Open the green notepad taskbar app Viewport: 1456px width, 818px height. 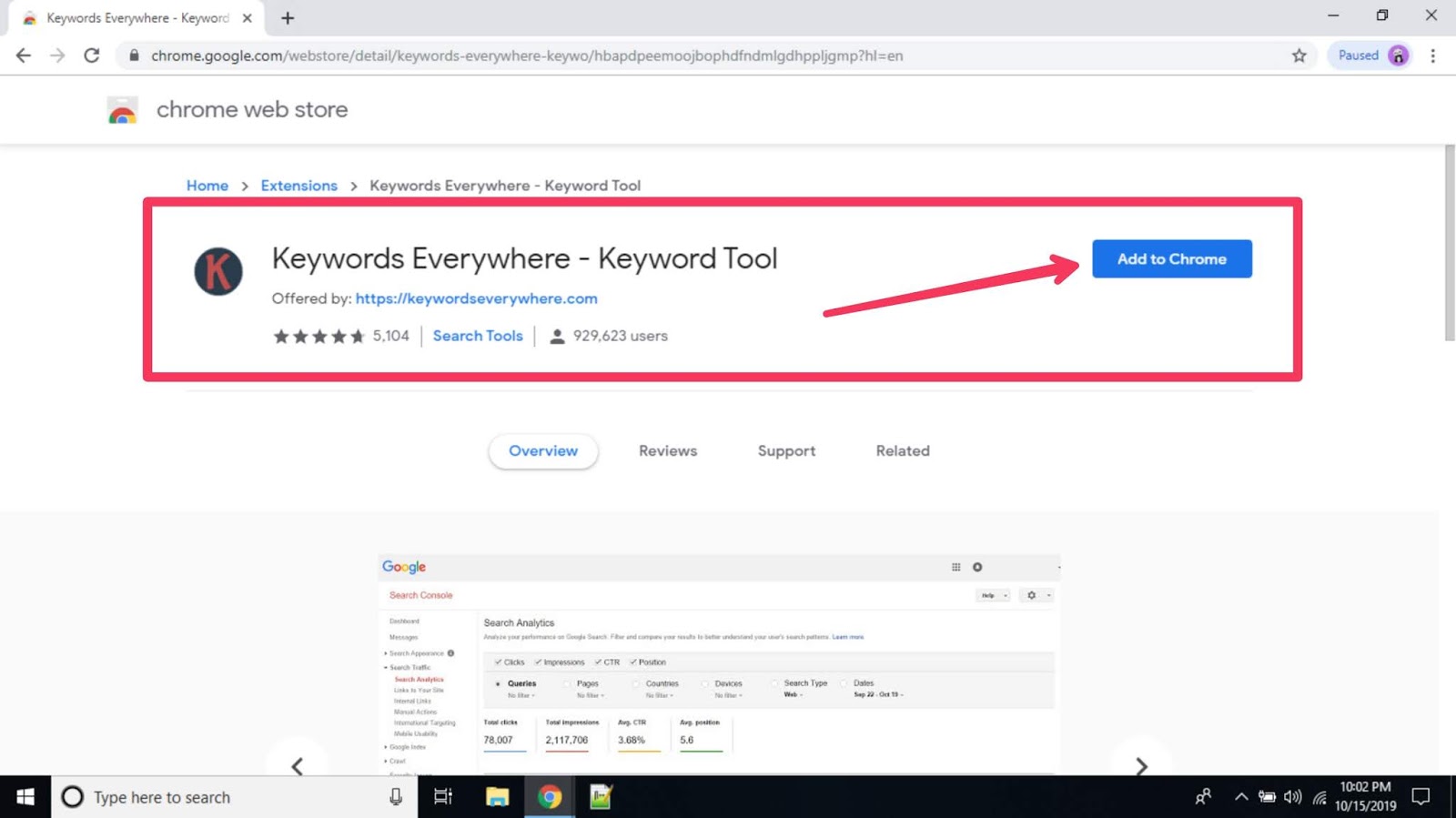pos(601,797)
